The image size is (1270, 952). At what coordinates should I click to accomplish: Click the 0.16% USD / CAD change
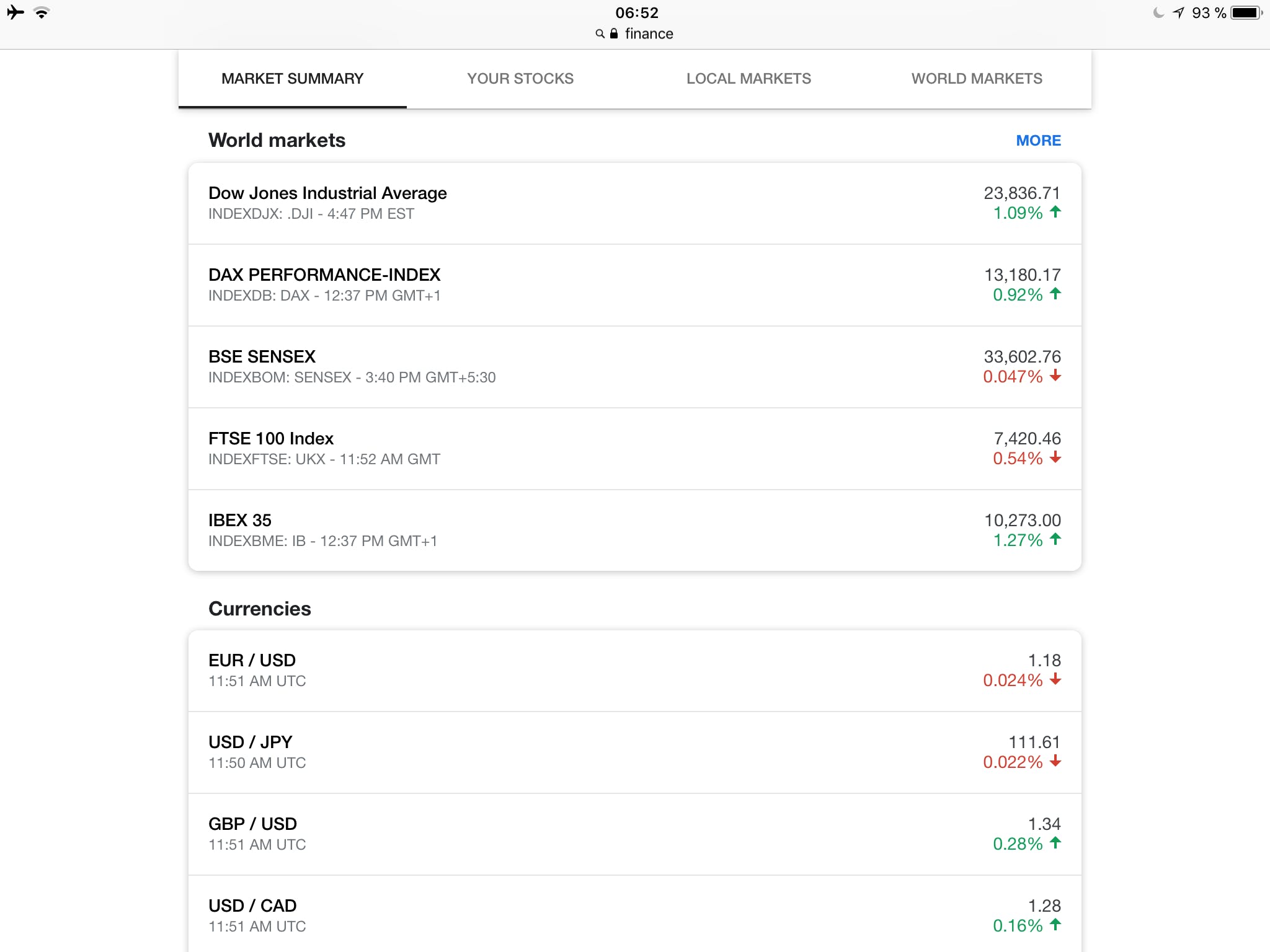(1018, 926)
